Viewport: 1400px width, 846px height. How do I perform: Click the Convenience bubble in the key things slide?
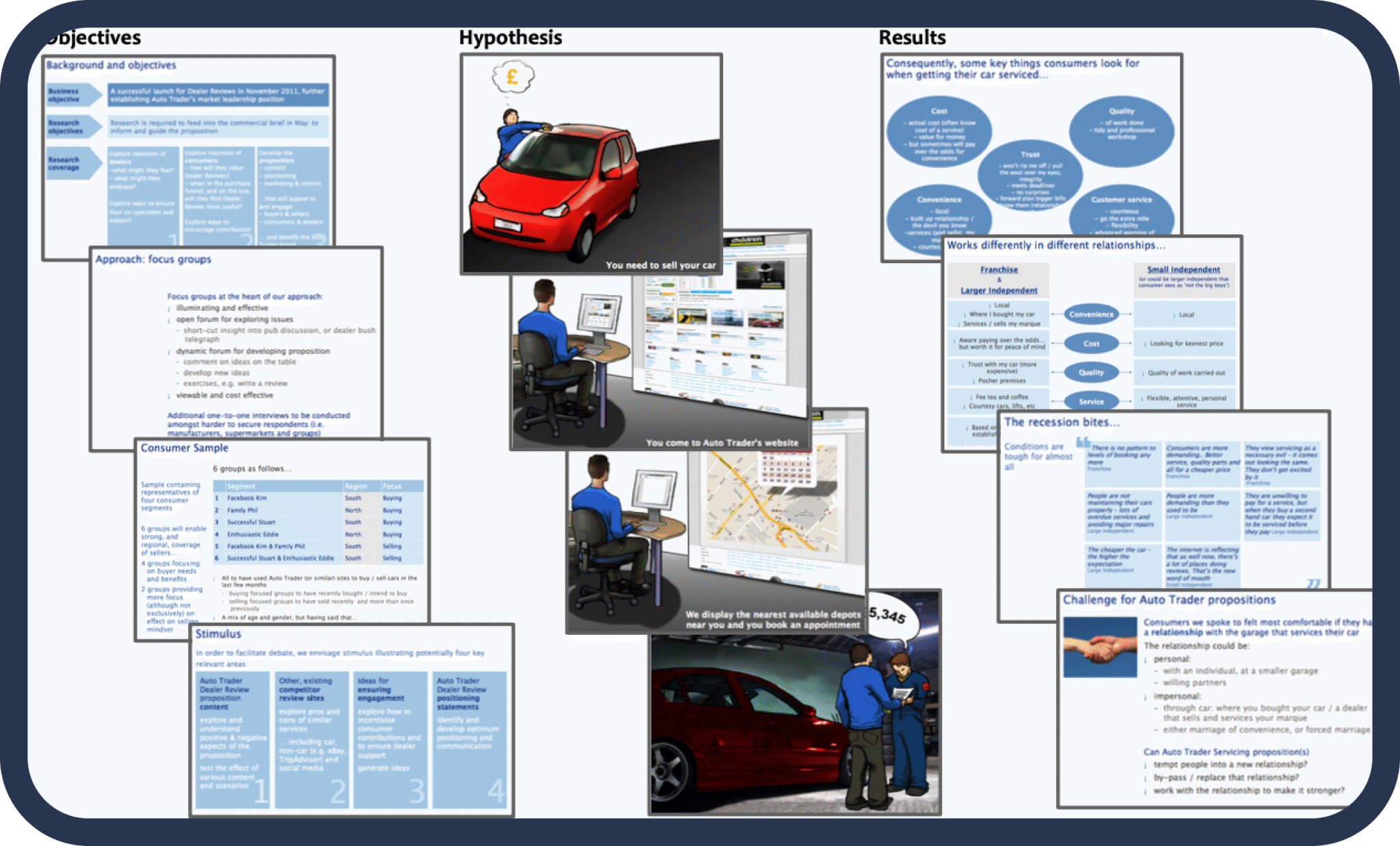[x=939, y=219]
